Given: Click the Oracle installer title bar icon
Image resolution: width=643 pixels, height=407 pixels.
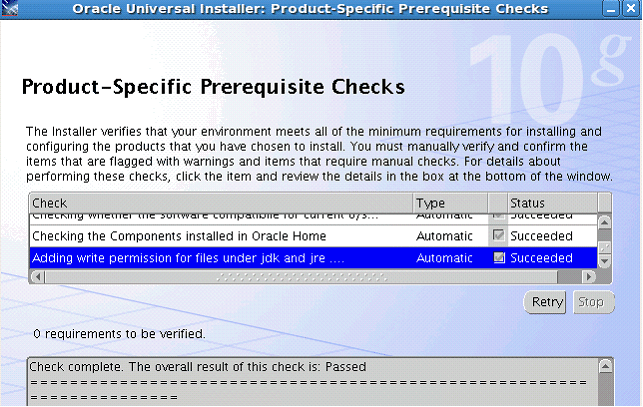Looking at the screenshot, I should 9,8.
